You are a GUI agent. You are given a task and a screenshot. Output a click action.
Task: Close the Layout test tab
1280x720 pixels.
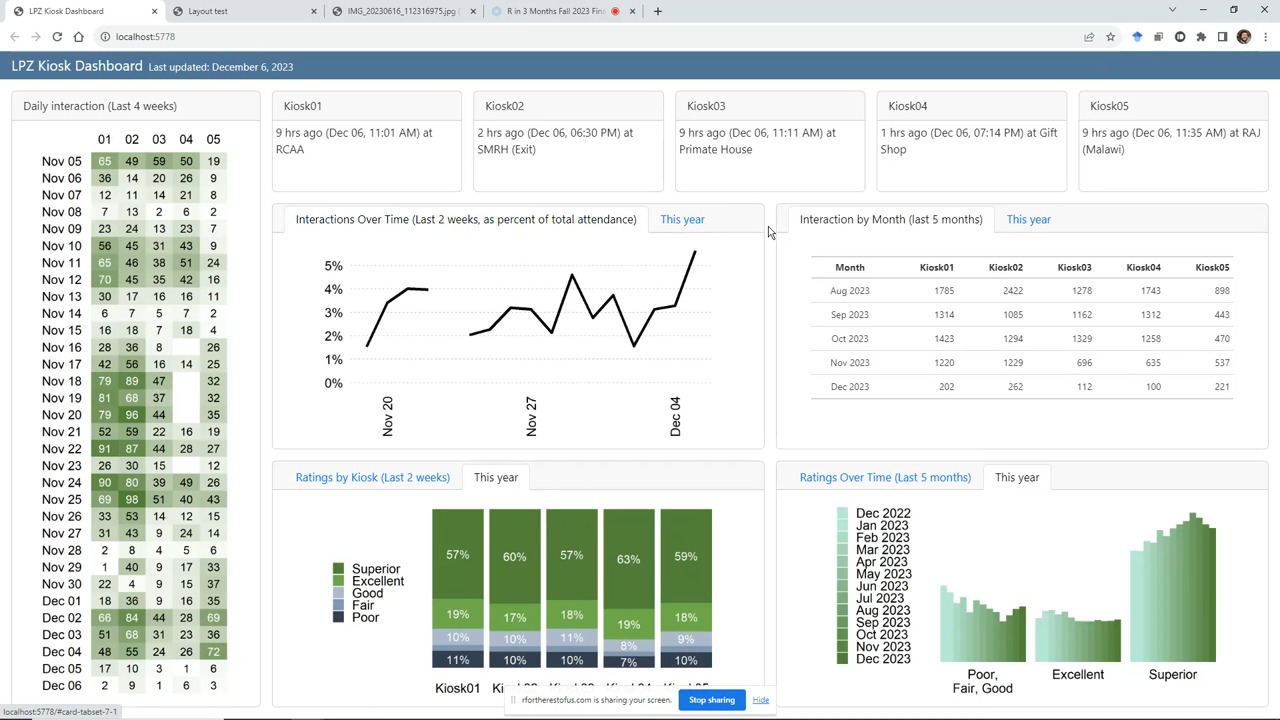314,11
